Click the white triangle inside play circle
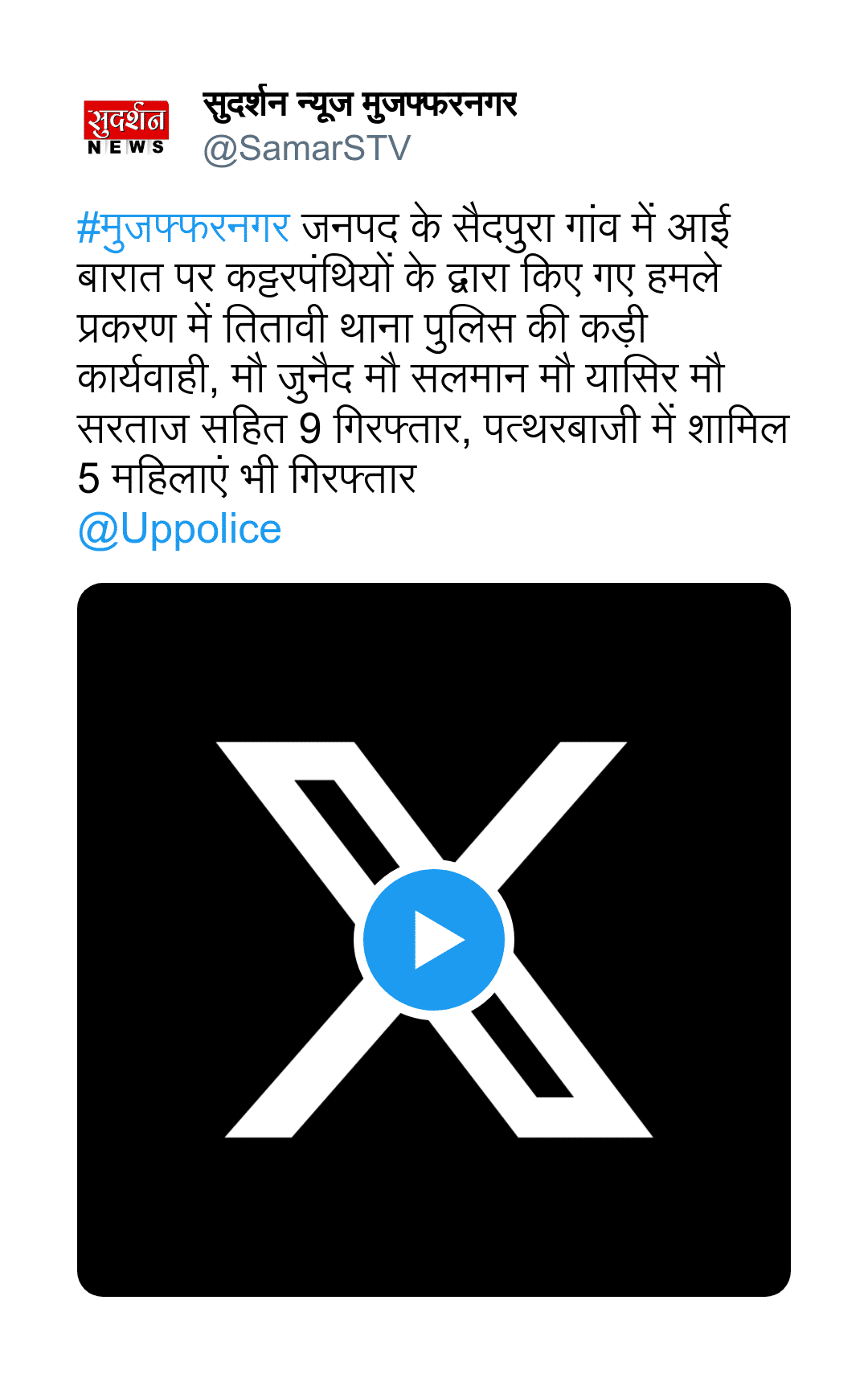The height and width of the screenshot is (1374, 868). pos(438,939)
